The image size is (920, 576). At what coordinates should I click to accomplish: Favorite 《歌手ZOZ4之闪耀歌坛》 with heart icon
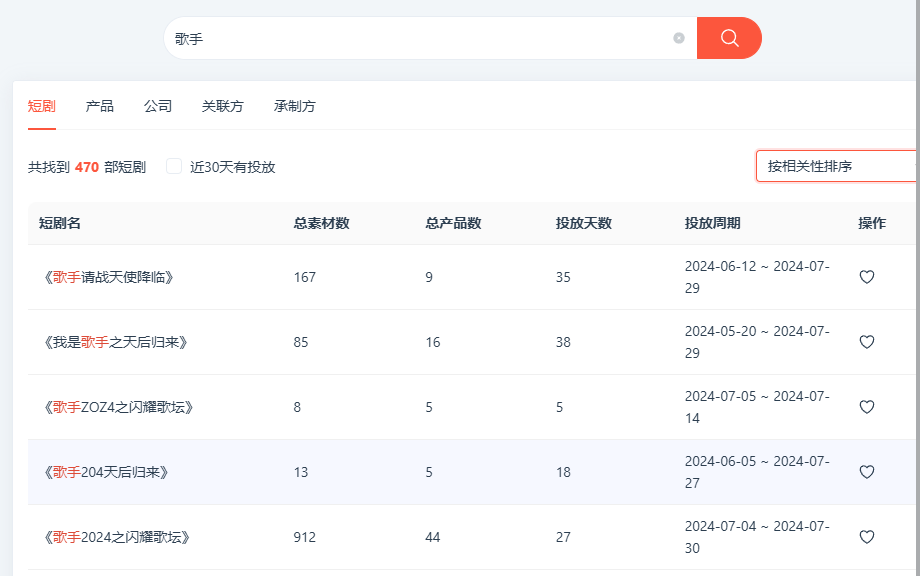(x=867, y=407)
